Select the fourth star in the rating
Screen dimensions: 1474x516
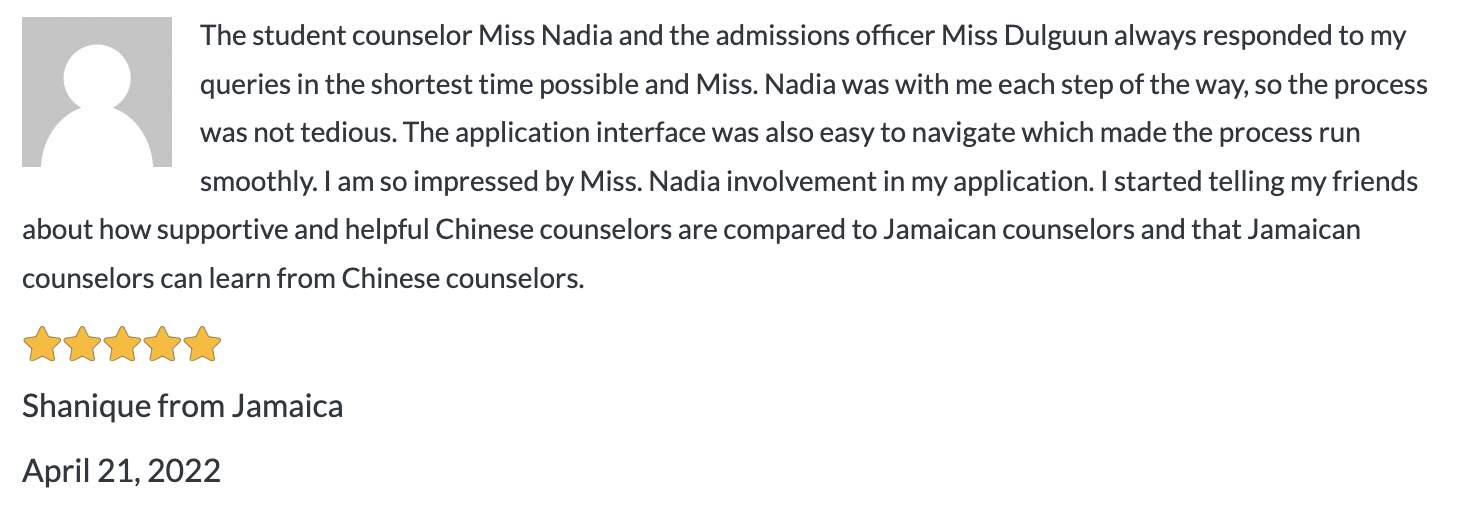click(x=162, y=345)
